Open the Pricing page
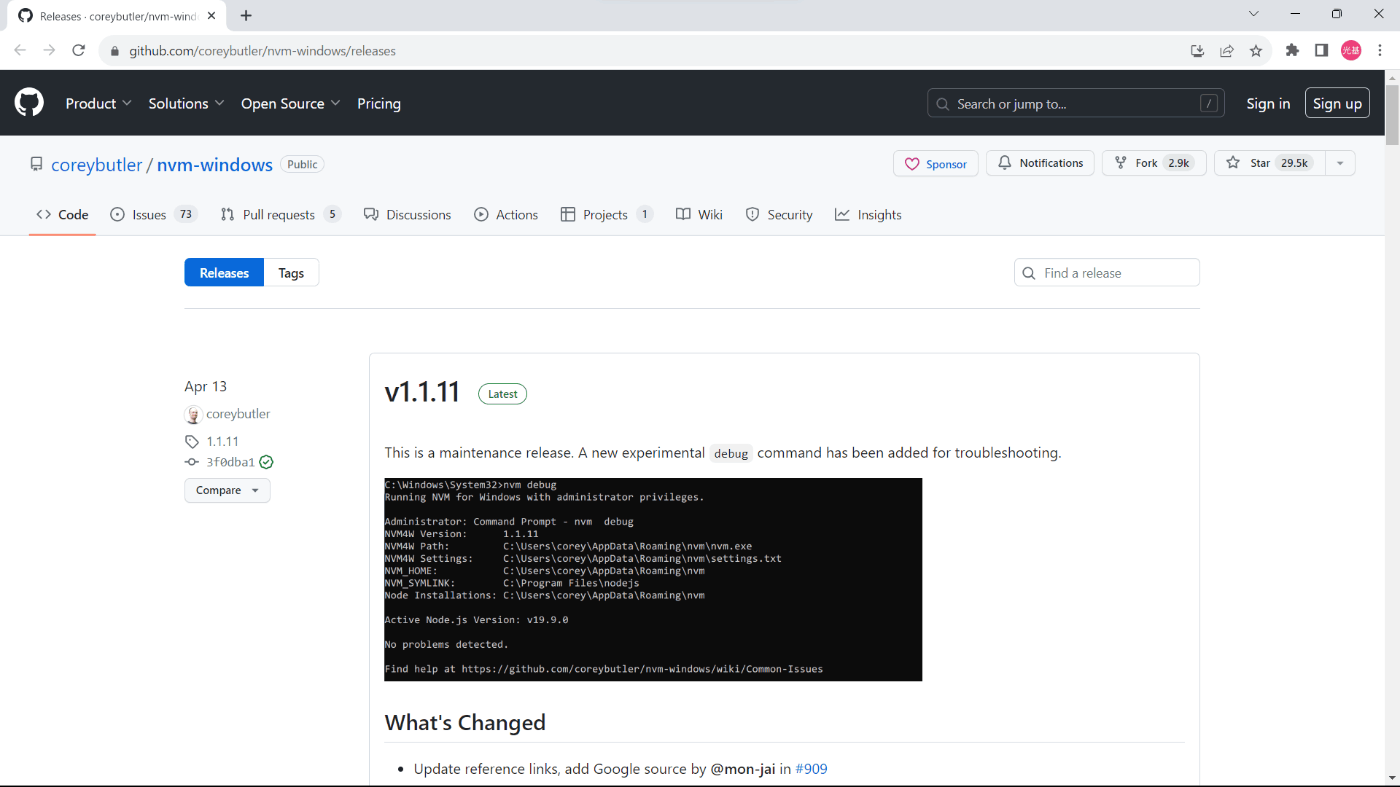The height and width of the screenshot is (787, 1400). pyautogui.click(x=379, y=103)
